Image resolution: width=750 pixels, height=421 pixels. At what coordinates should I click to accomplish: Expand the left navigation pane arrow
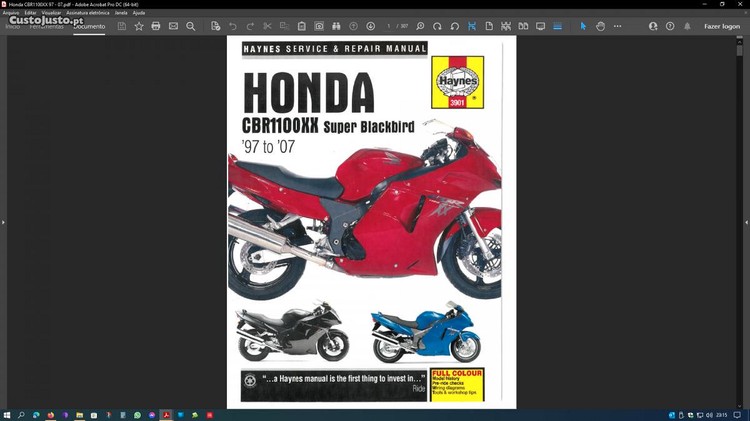point(4,222)
